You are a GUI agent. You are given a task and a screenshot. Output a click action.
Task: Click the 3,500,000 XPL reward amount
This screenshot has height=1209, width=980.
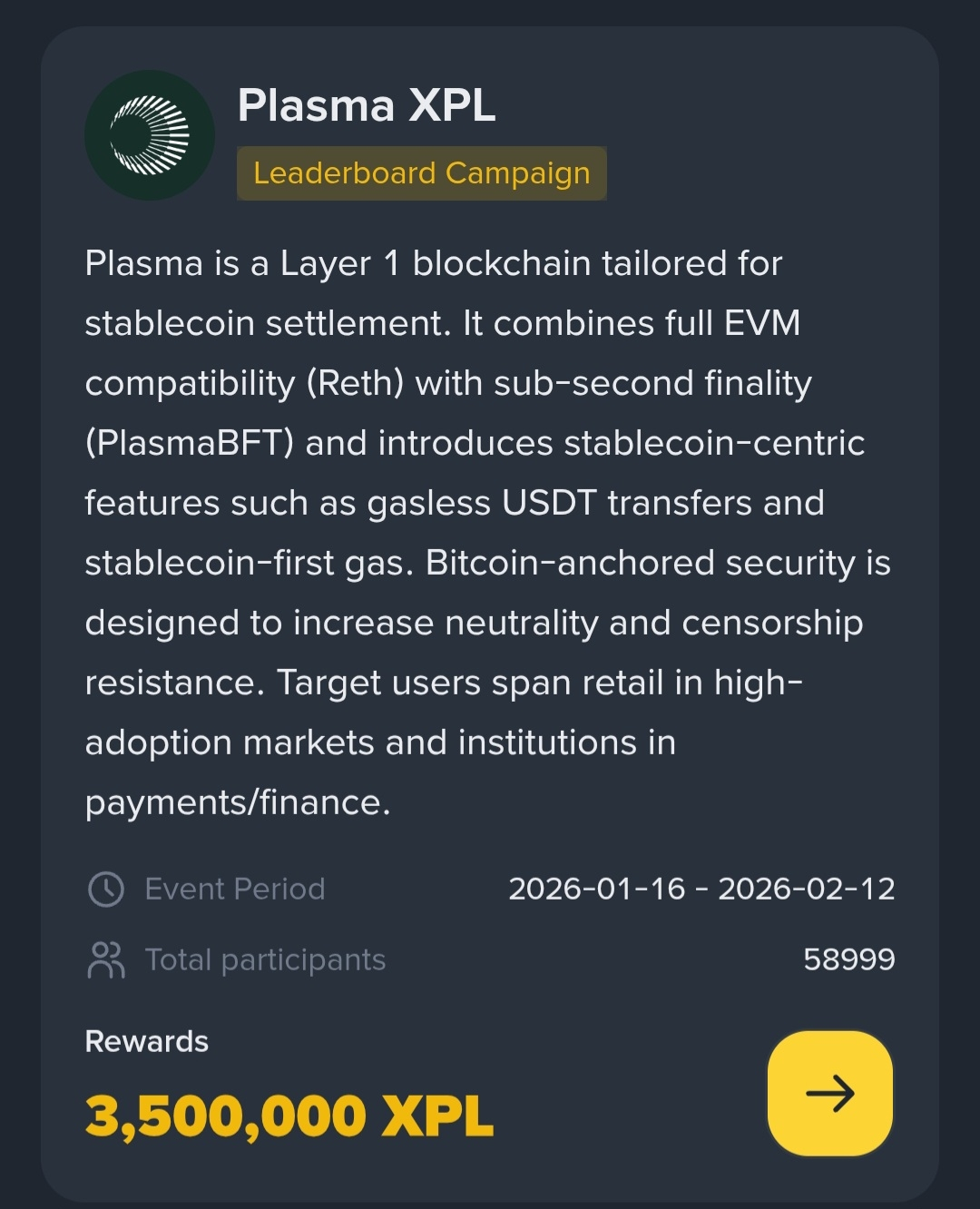289,1116
